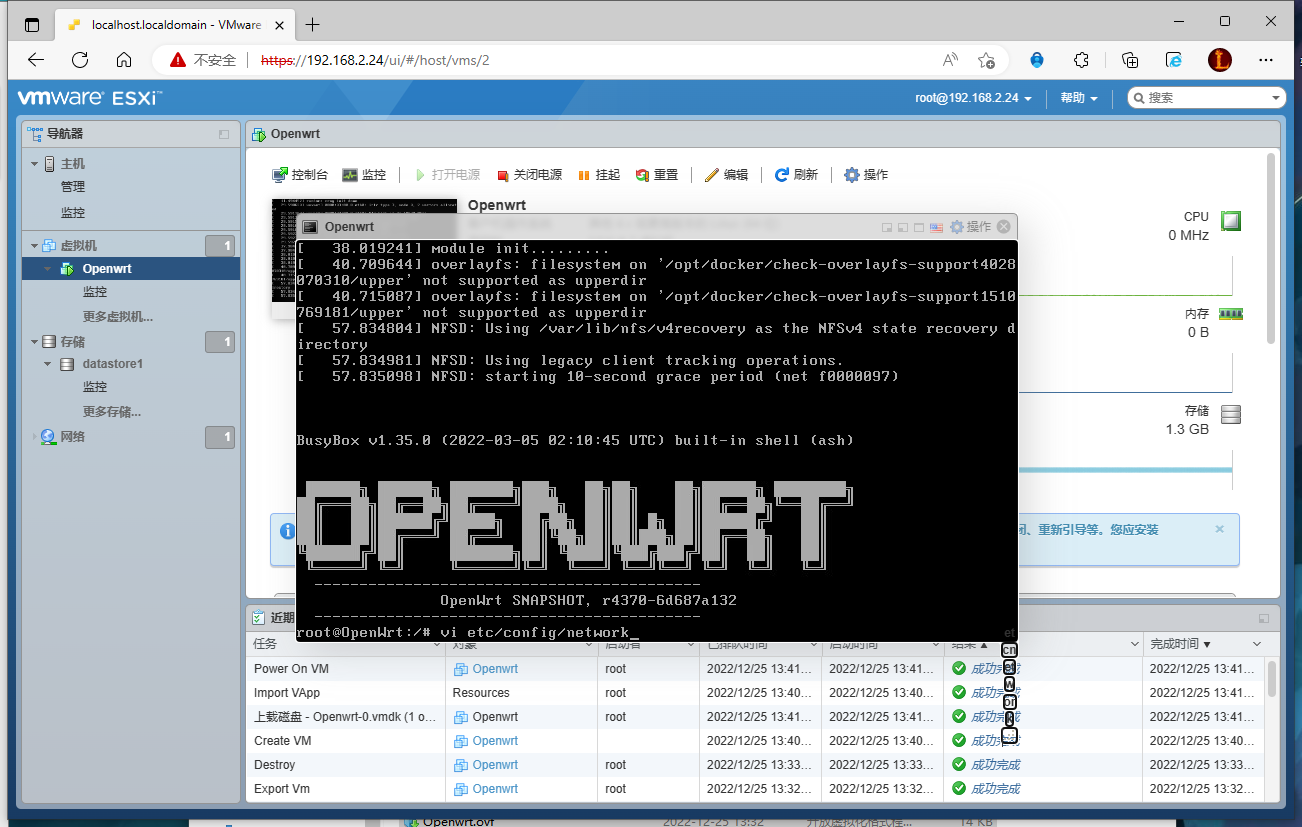
Task: Click the 任务 column header
Action: pos(346,645)
